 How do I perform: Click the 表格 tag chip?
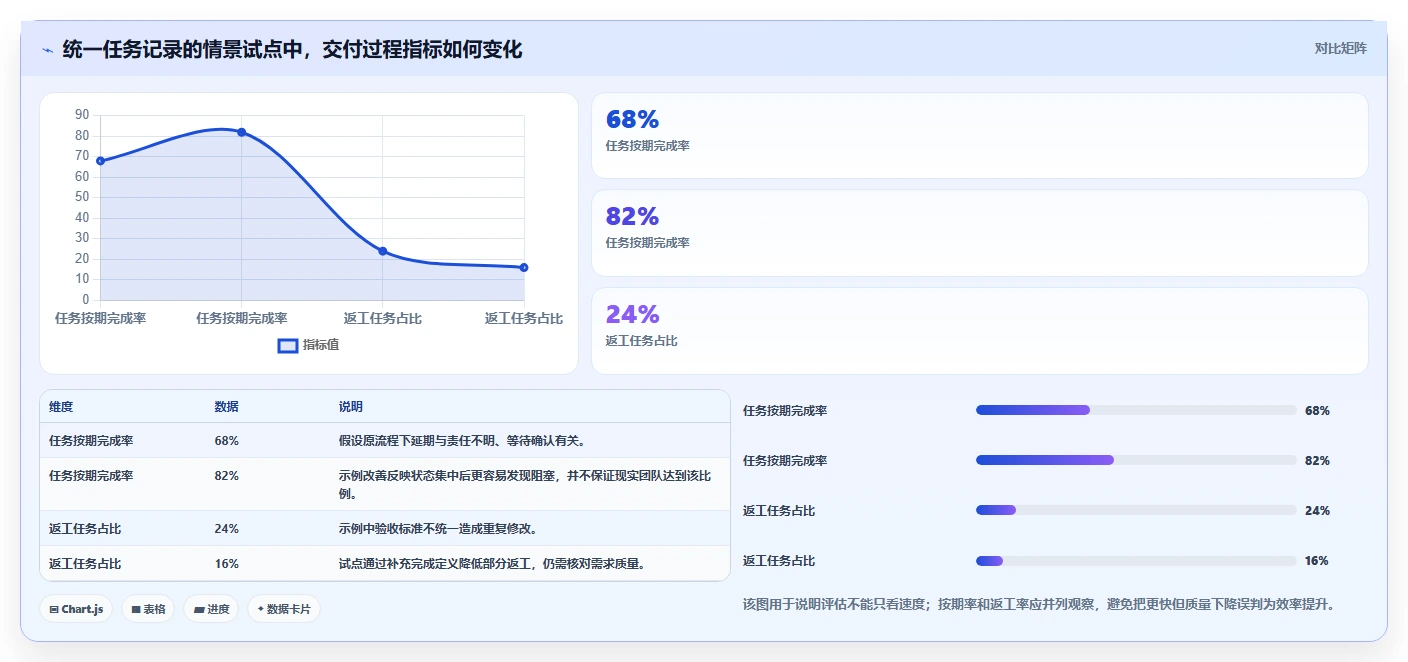pos(148,609)
